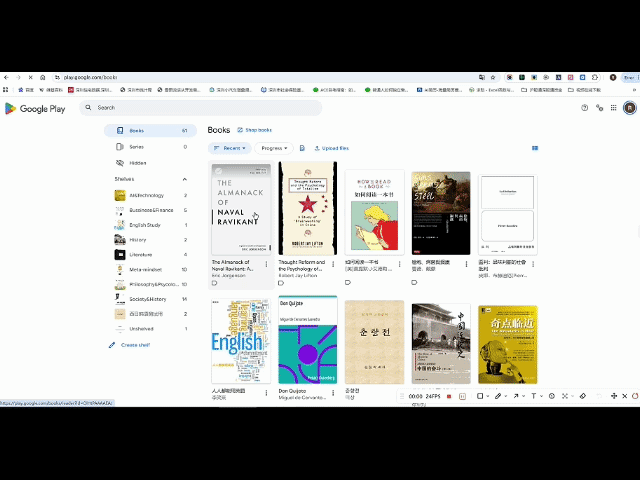
Task: Switch view with the grid layout icon
Action: (x=535, y=148)
